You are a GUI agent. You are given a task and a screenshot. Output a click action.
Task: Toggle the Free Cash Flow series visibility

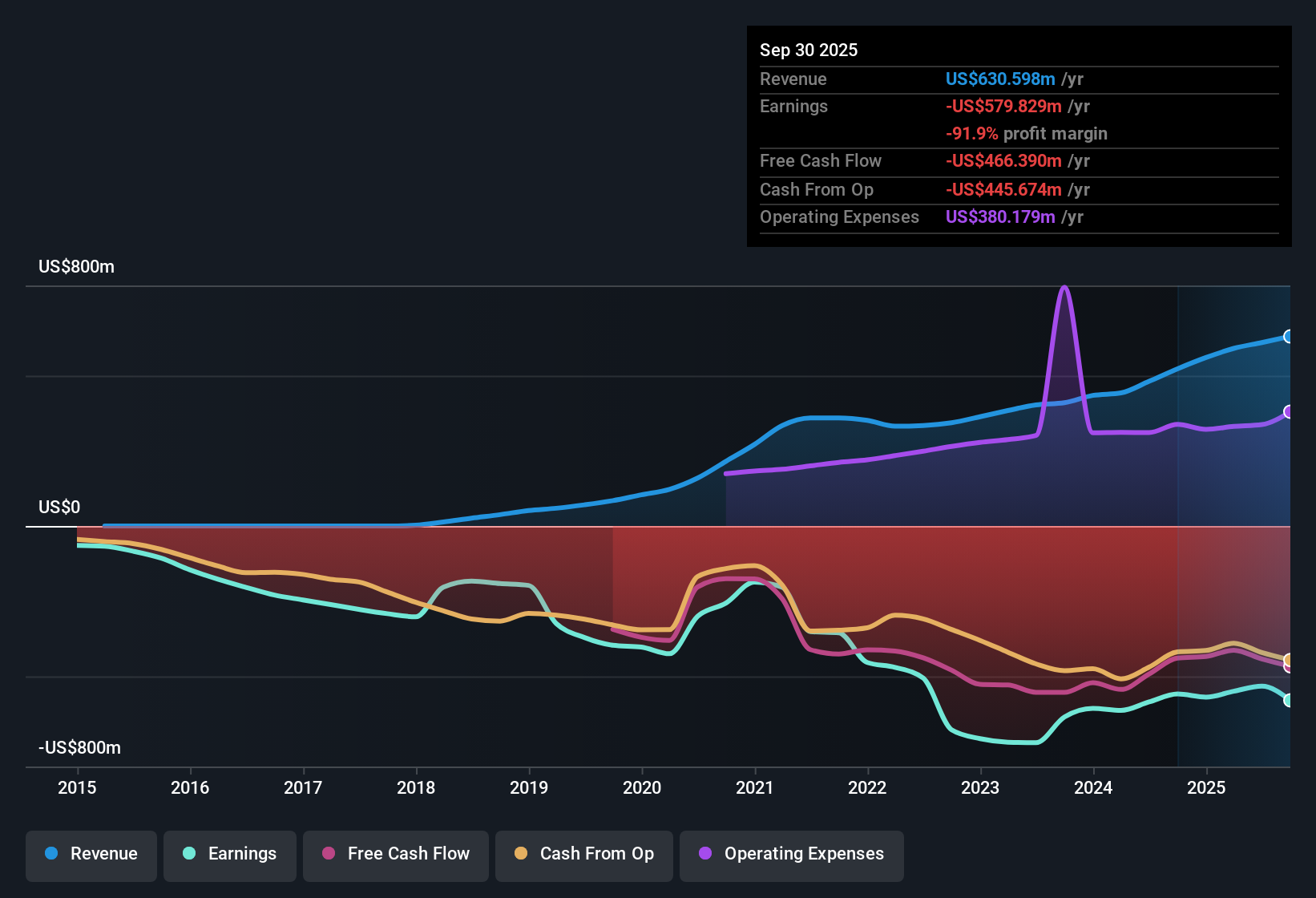[x=395, y=854]
